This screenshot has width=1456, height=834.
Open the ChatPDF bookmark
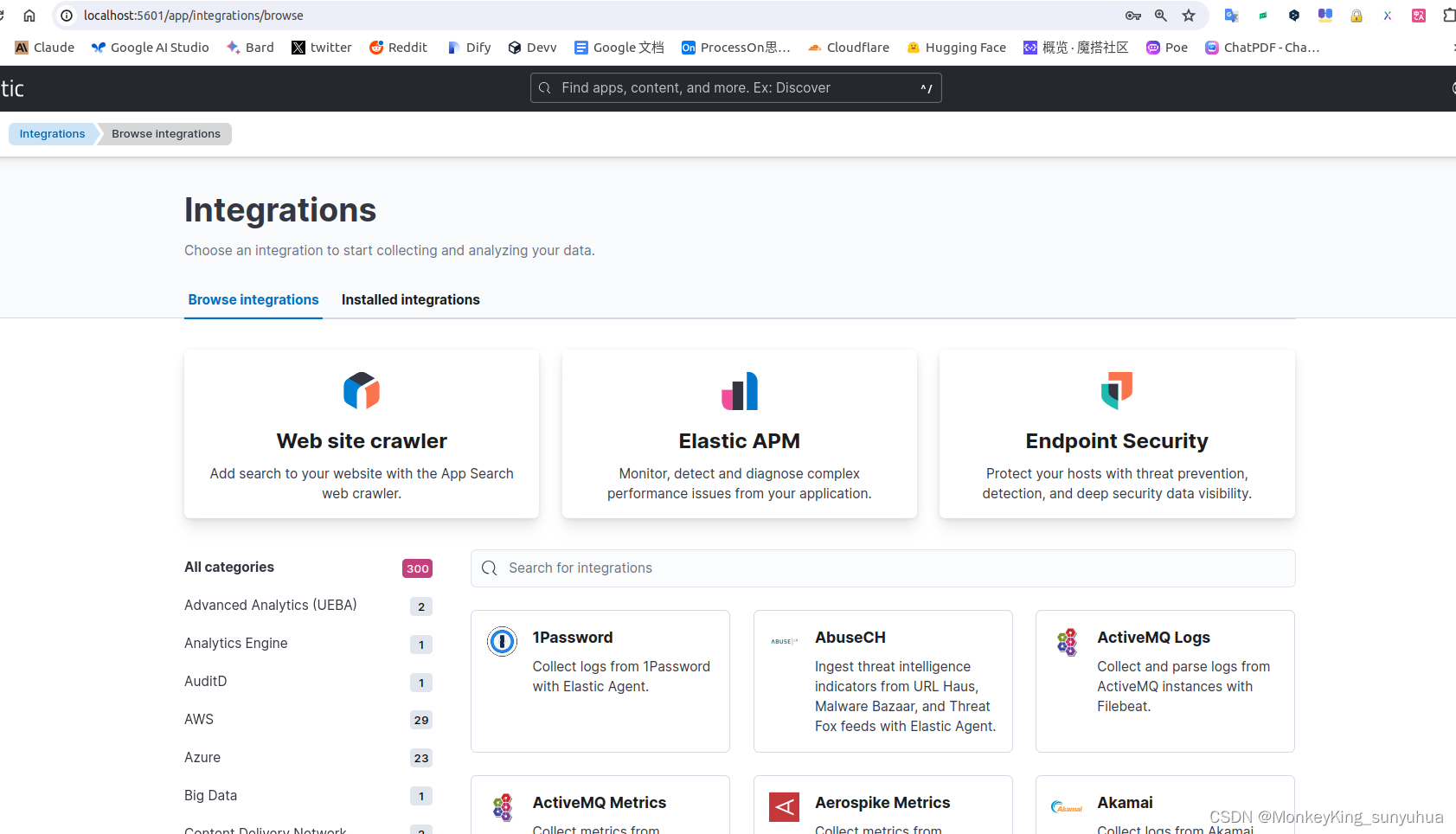point(1262,48)
